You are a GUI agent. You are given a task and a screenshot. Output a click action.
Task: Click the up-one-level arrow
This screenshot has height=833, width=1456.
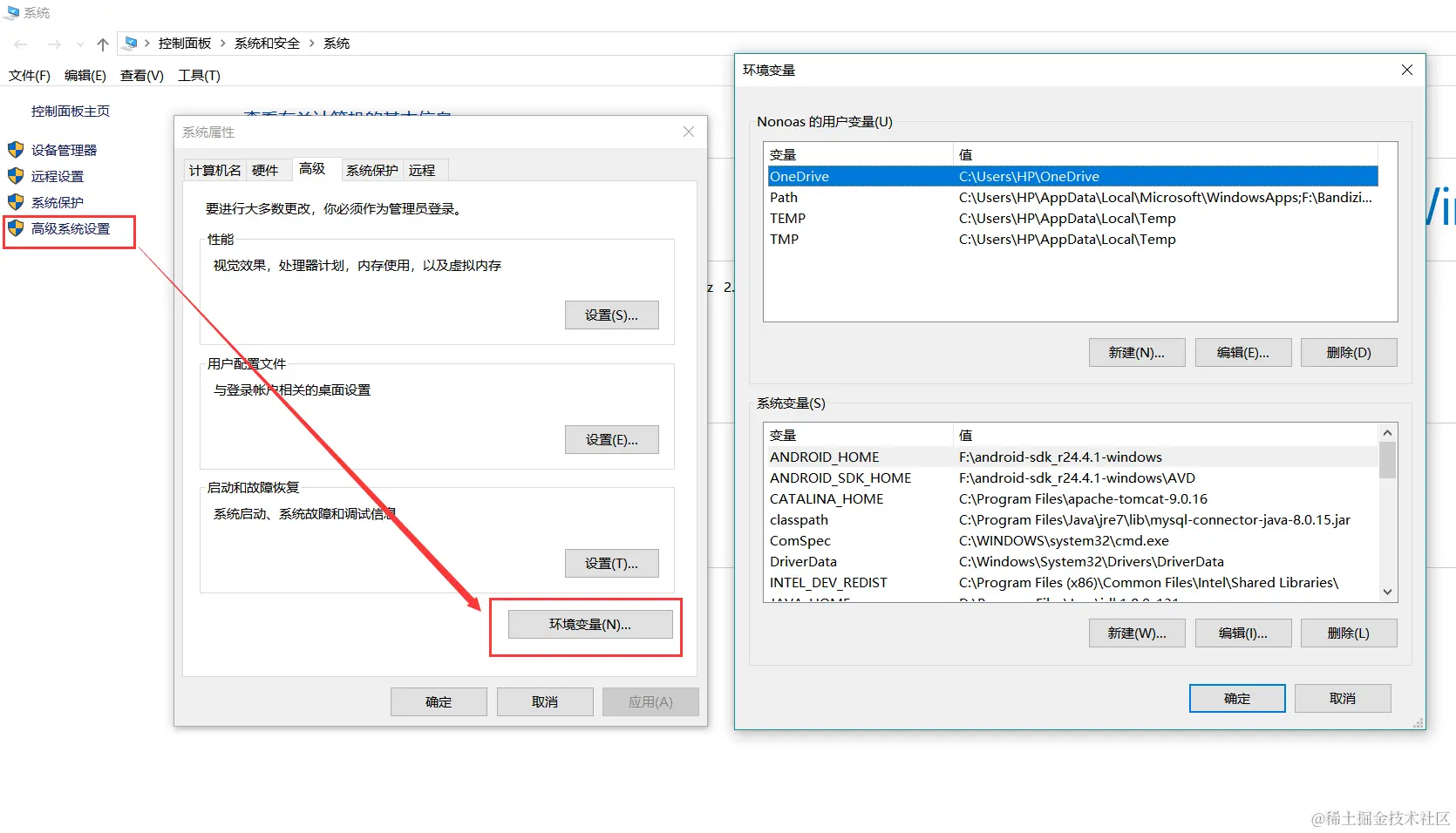103,44
